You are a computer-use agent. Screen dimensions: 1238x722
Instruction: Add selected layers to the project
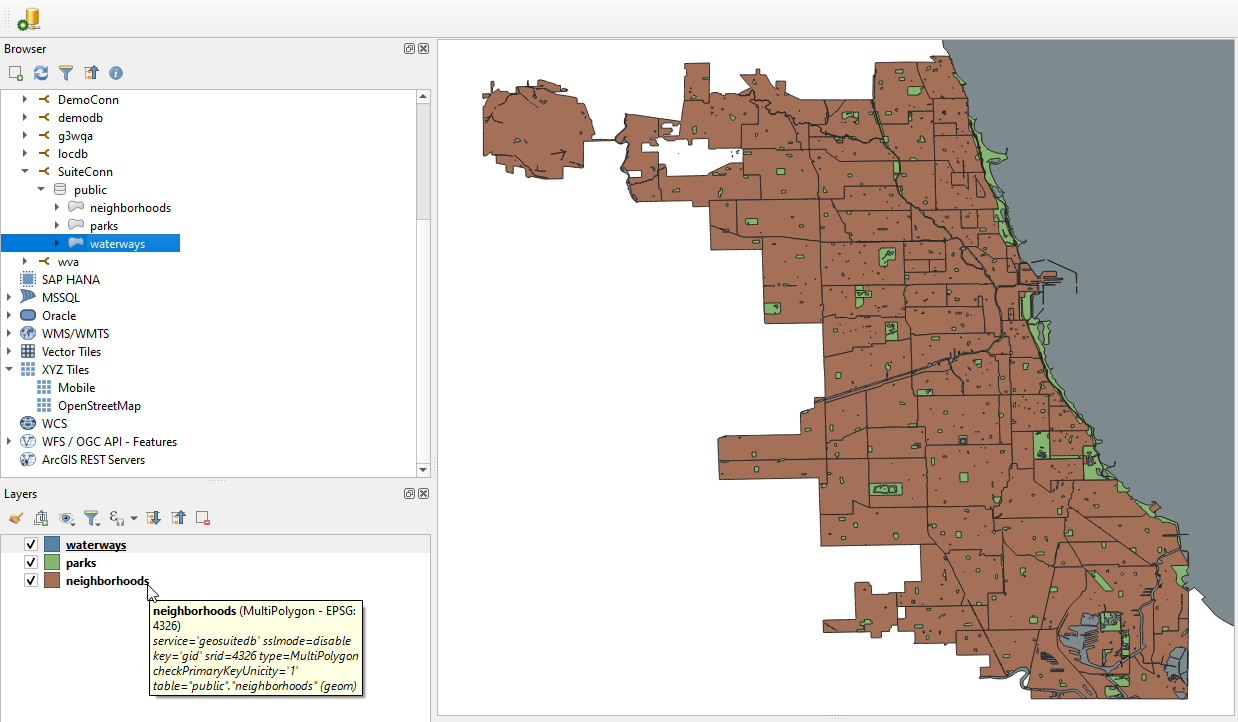click(x=14, y=72)
